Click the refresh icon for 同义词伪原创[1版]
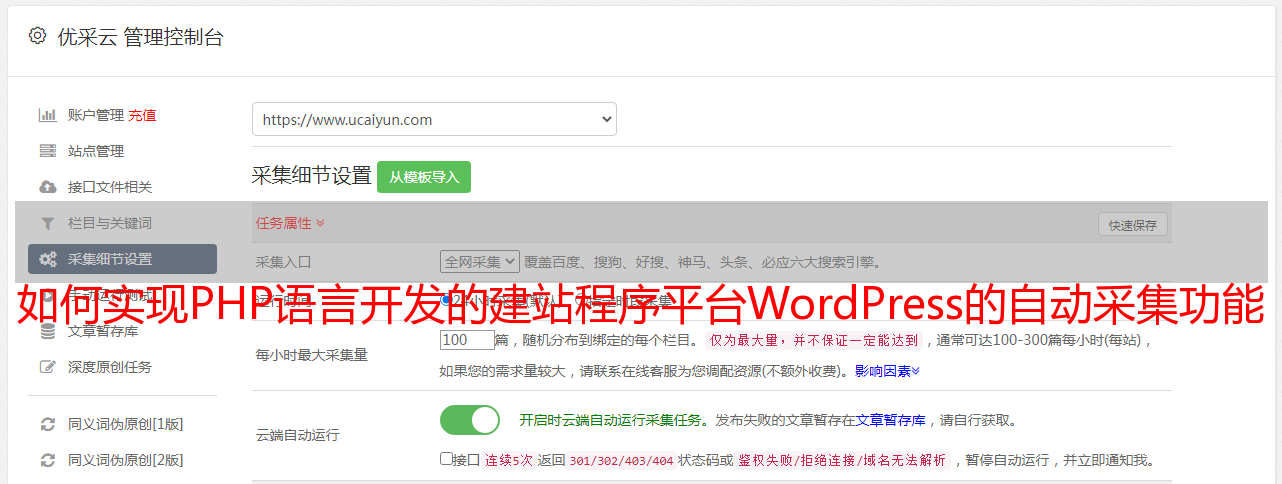Image resolution: width=1282 pixels, height=484 pixels. coord(47,424)
